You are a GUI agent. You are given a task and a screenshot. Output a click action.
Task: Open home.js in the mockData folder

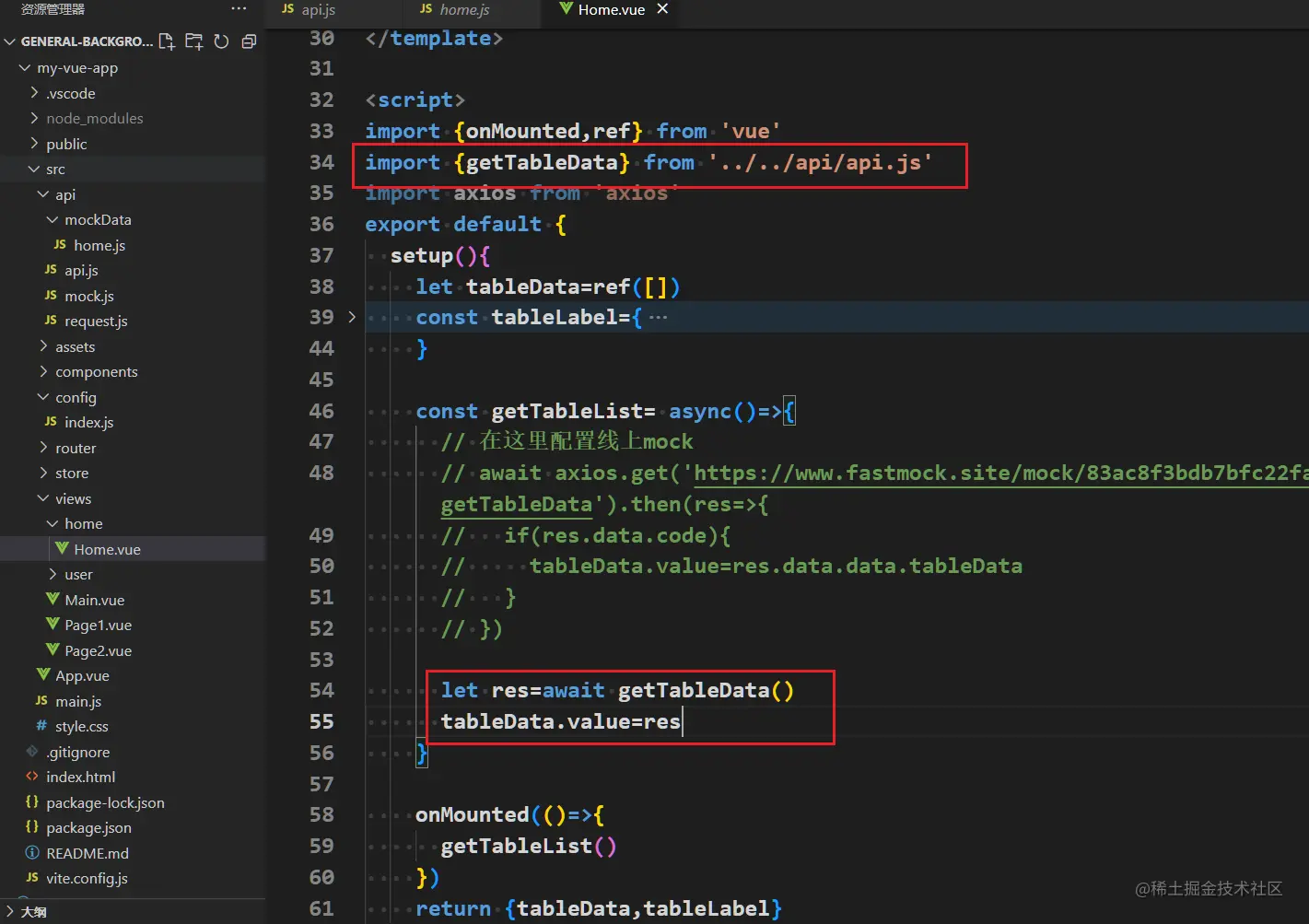[99, 245]
